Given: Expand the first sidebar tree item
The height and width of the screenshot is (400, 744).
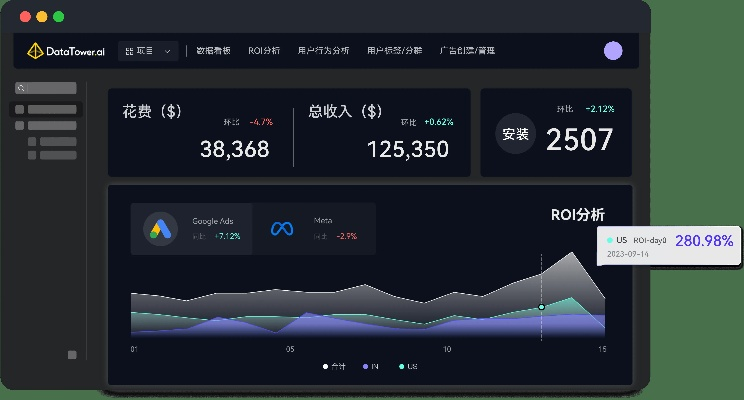Looking at the screenshot, I should (x=20, y=109).
